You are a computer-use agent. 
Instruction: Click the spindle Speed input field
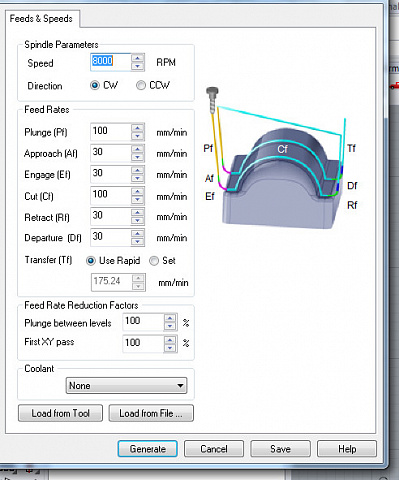click(111, 62)
